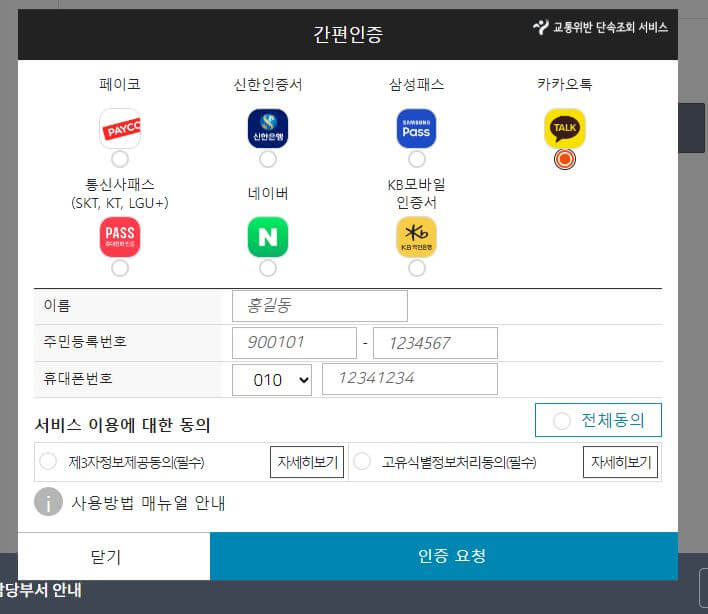Click the 네이버 label text
Screen dimensions: 708x614
click(268, 193)
